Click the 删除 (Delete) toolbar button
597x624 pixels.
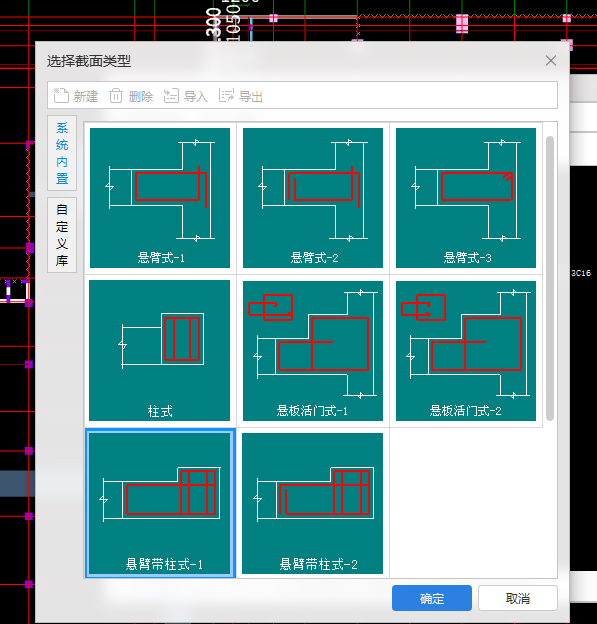131,96
